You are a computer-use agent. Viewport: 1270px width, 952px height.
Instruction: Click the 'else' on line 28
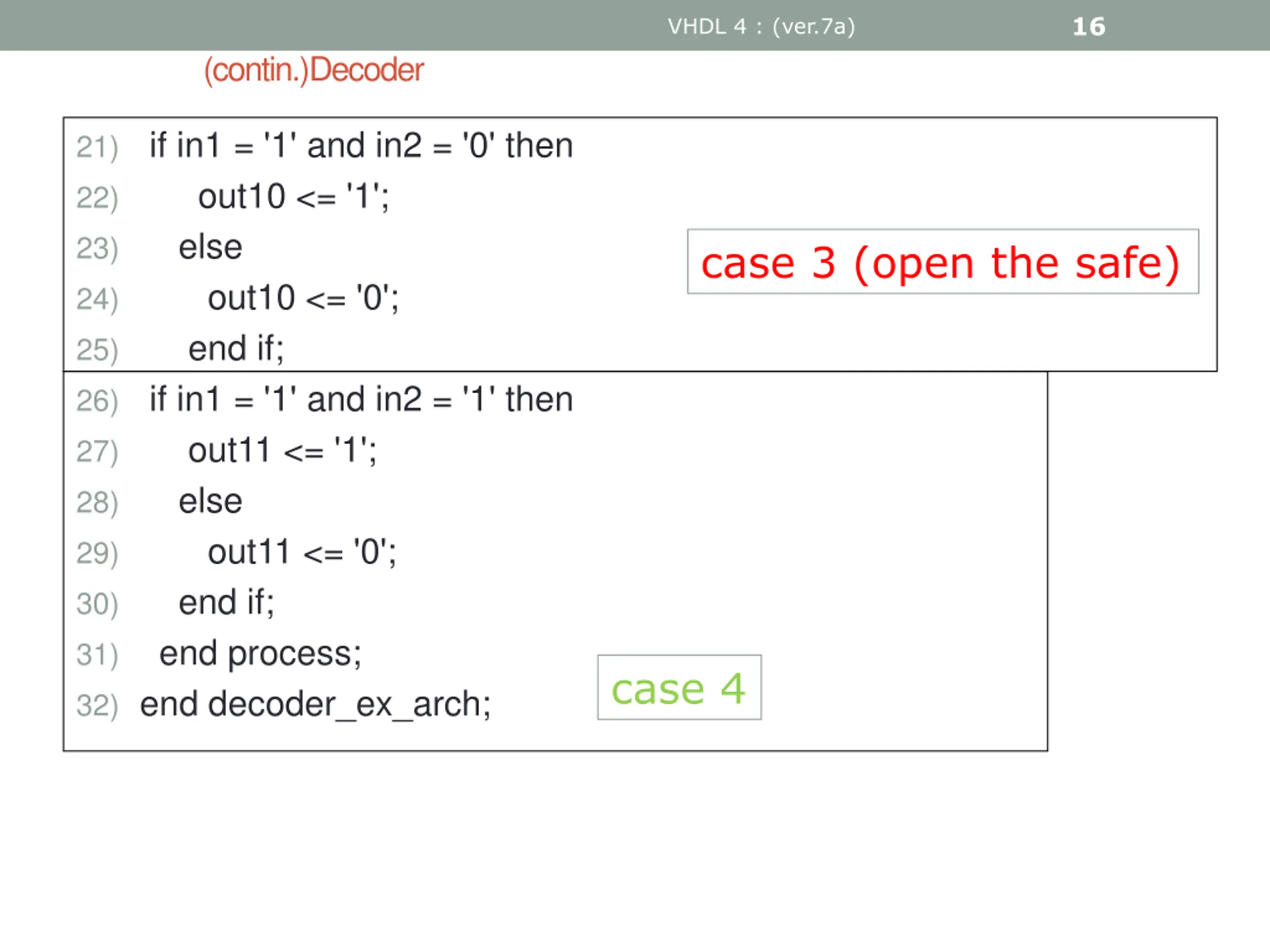210,501
